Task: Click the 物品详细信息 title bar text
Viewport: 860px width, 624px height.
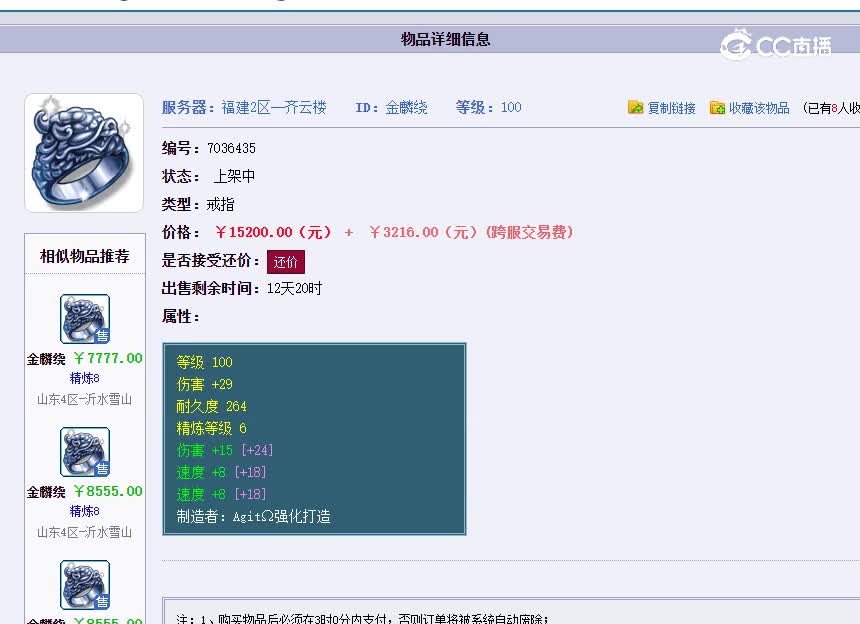Action: pos(445,39)
